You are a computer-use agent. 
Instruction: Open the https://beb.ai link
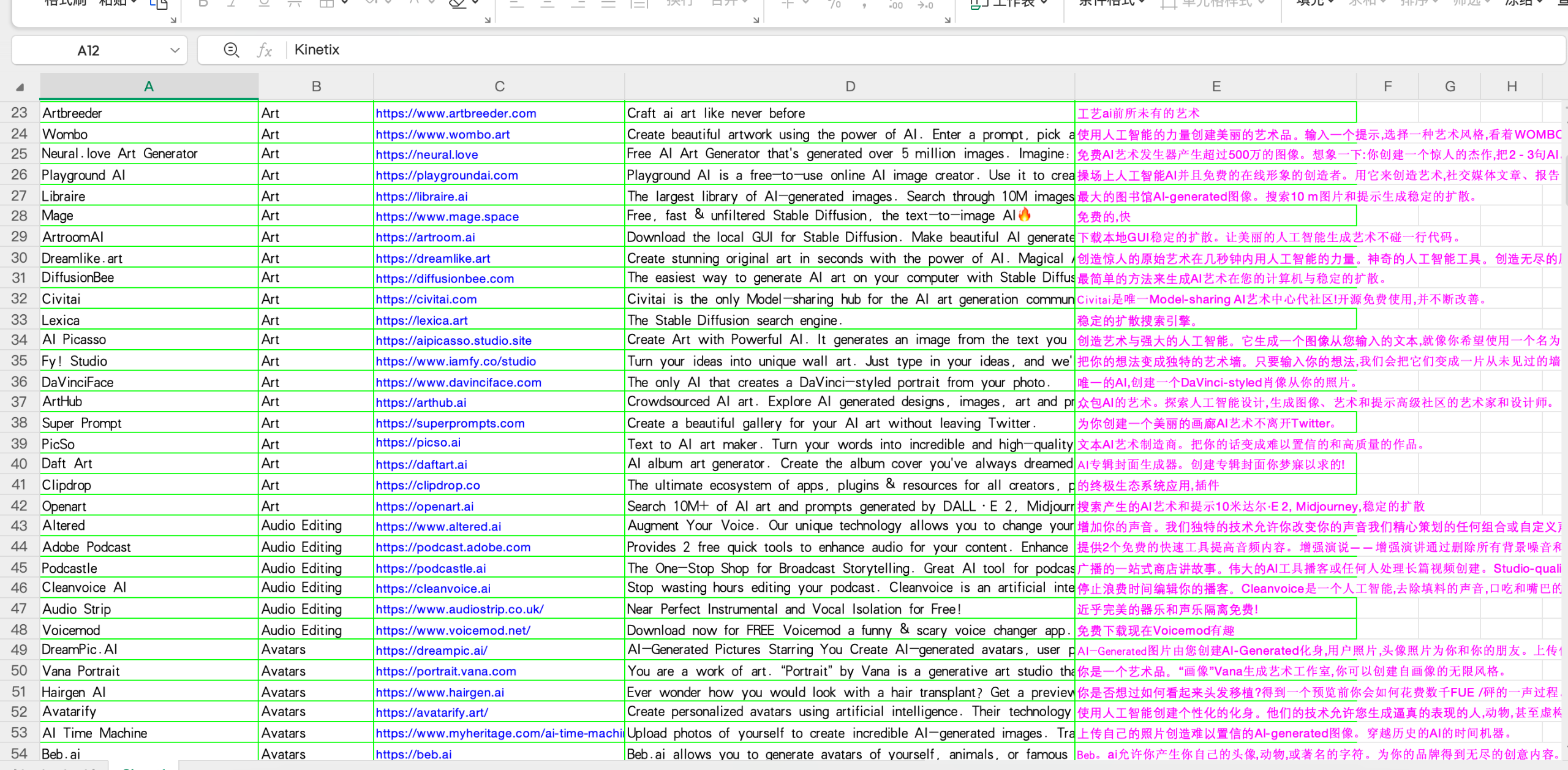click(413, 754)
